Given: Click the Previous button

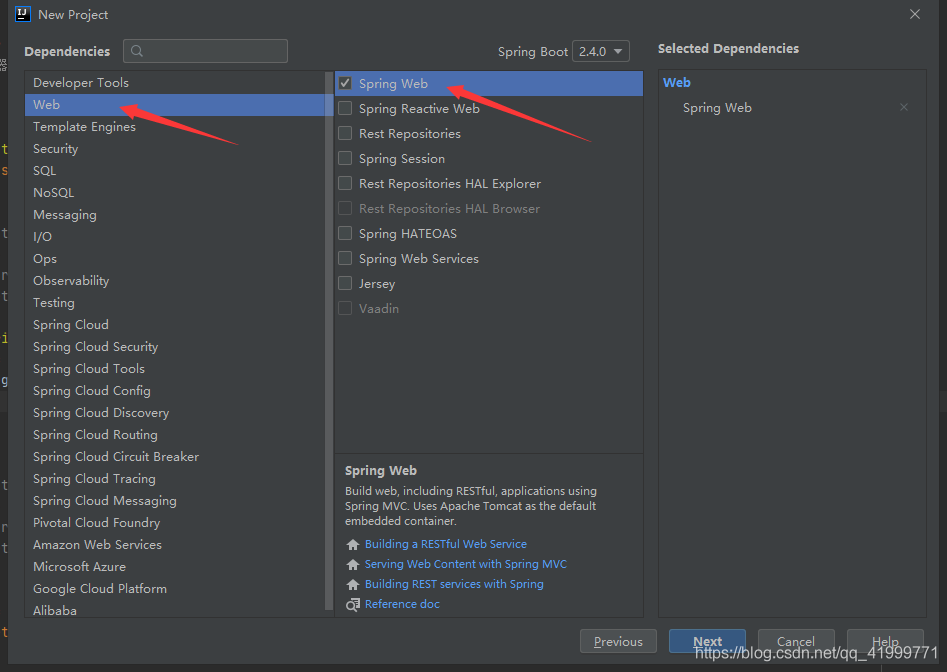Looking at the screenshot, I should 618,642.
